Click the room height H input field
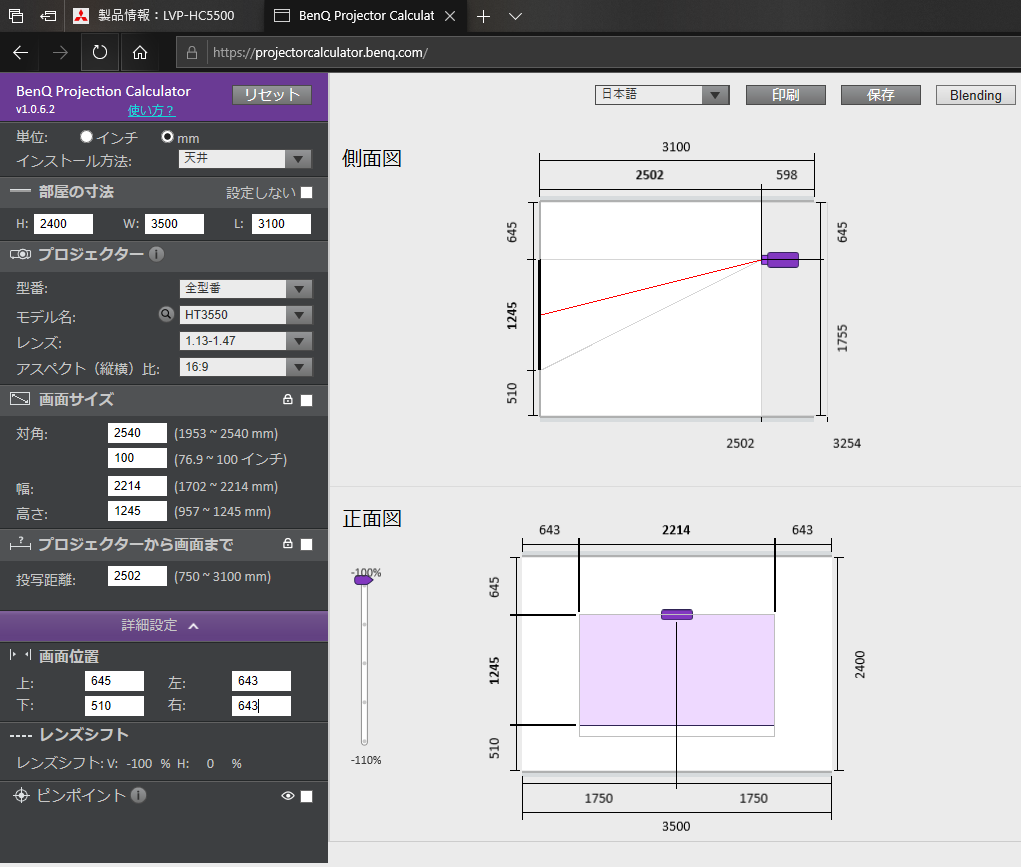1021x867 pixels. 63,223
